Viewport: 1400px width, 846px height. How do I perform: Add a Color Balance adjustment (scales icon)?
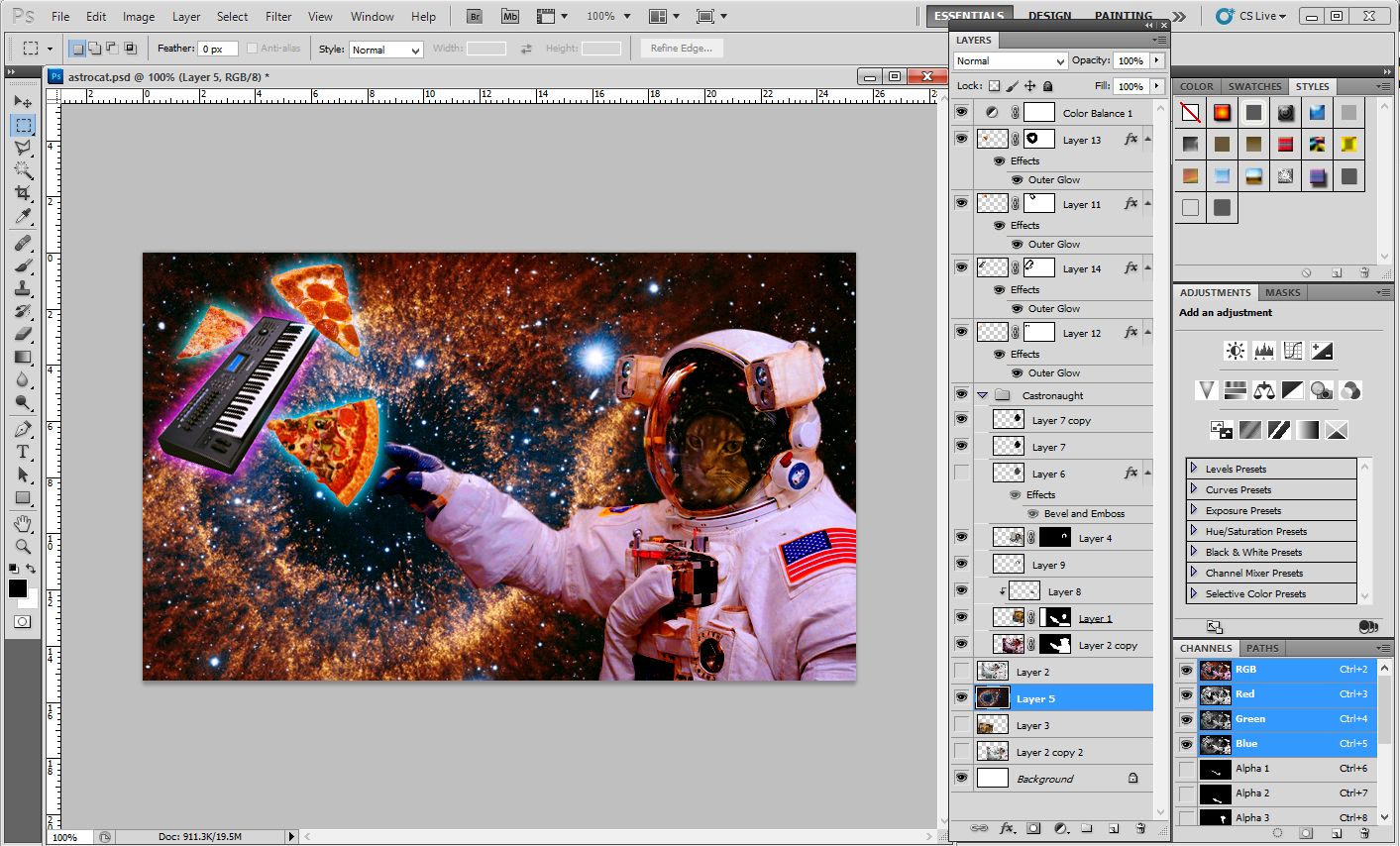(1263, 390)
